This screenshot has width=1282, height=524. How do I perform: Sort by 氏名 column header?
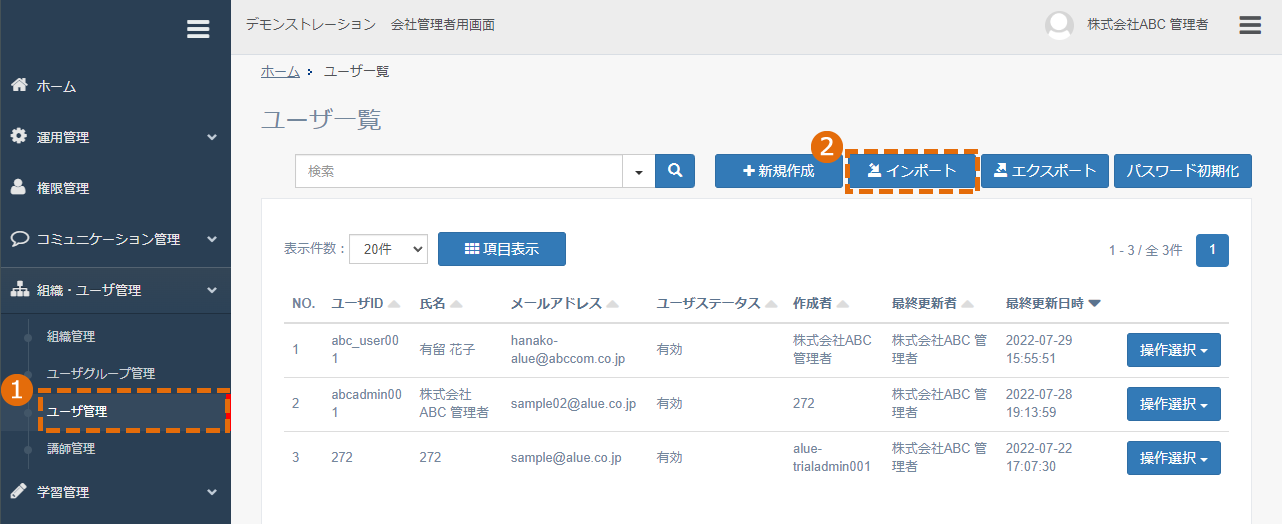pos(441,304)
